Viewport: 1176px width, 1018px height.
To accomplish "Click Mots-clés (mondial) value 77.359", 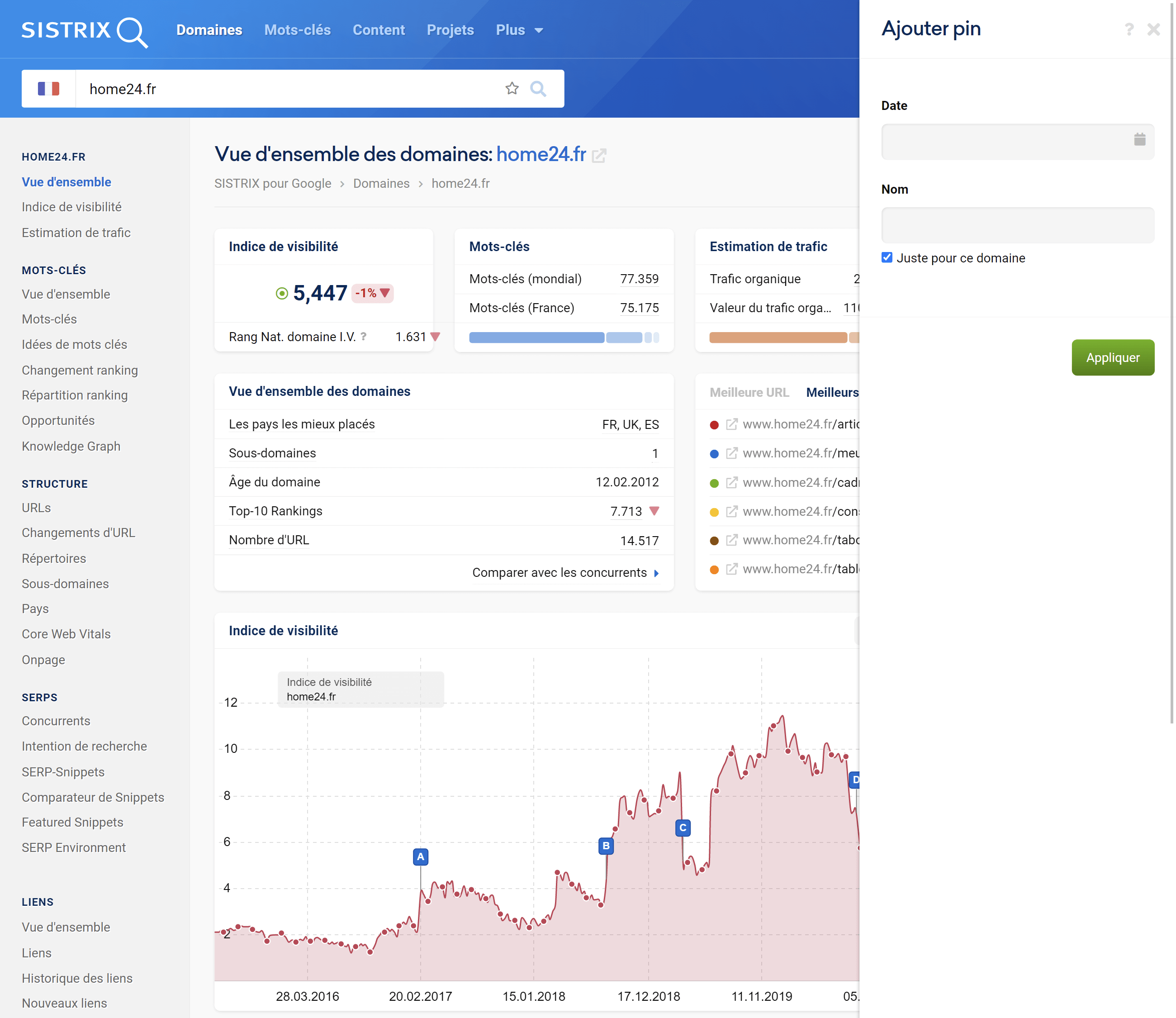I will point(640,279).
